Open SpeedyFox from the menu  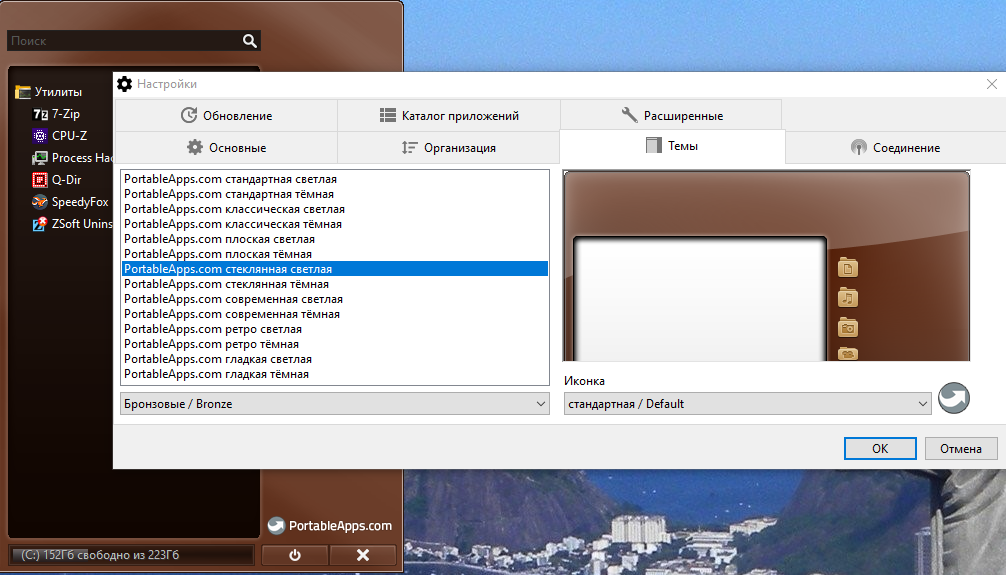coord(71,202)
